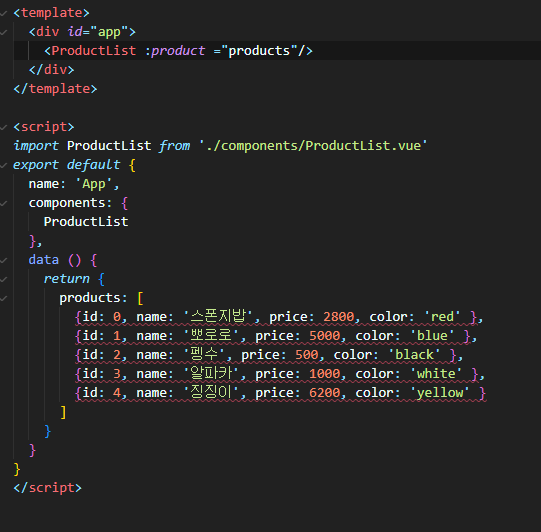Click the "app" attribute value
The width and height of the screenshot is (541, 532).
click(109, 32)
